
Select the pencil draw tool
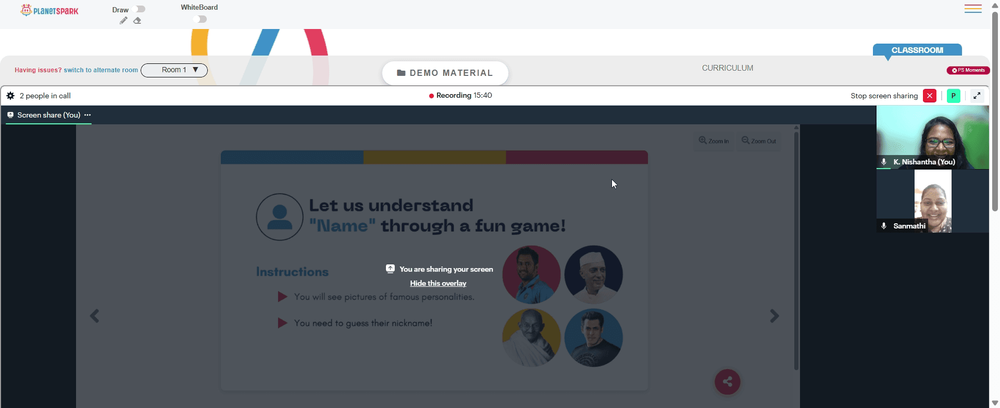pos(124,20)
